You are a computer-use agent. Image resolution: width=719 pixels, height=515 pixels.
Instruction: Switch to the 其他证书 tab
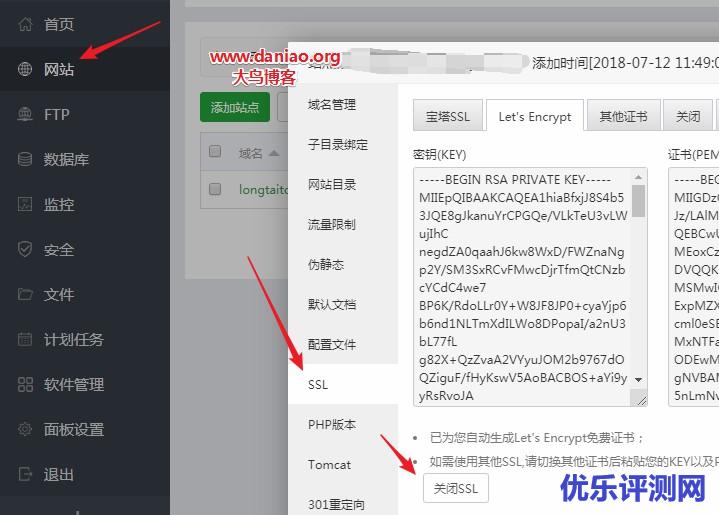624,116
